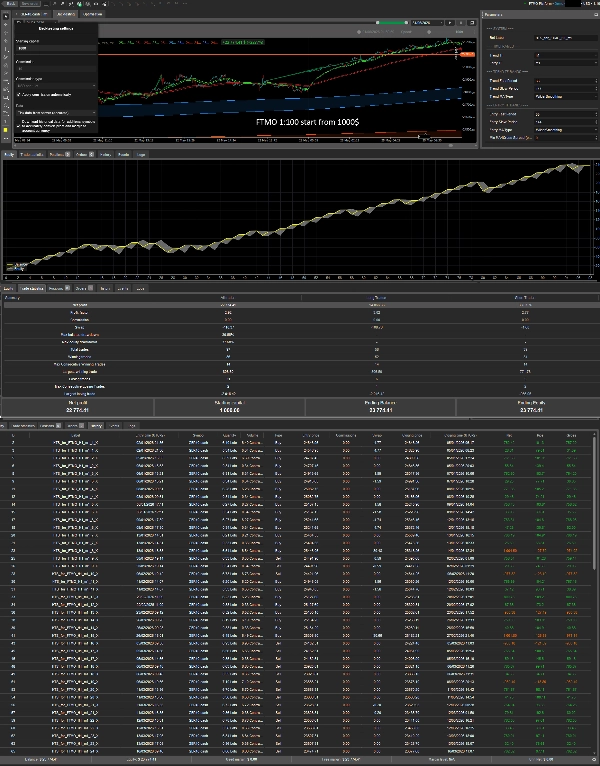The width and height of the screenshot is (600, 766).
Task: Open the Data source dropdown in backtest settings
Action: 56,112
